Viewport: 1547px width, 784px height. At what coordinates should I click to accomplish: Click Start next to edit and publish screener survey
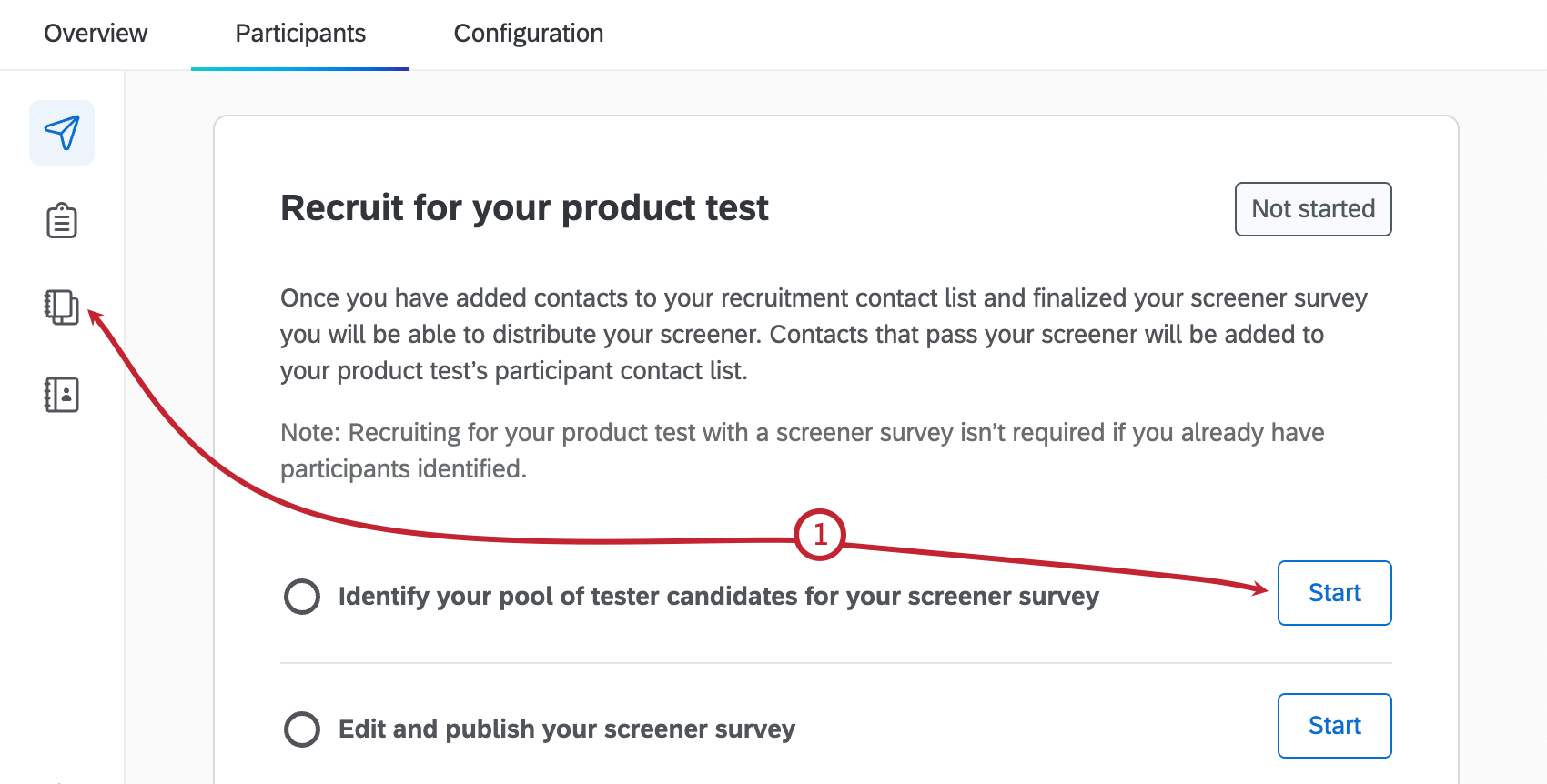tap(1334, 726)
